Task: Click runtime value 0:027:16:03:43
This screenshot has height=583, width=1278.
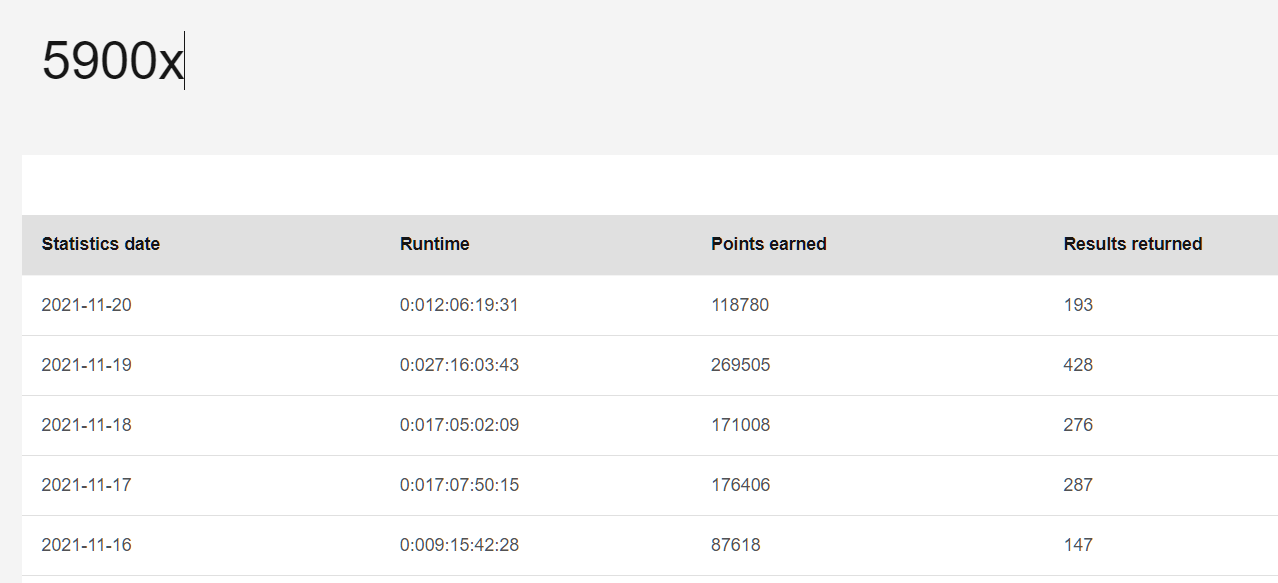Action: tap(459, 365)
